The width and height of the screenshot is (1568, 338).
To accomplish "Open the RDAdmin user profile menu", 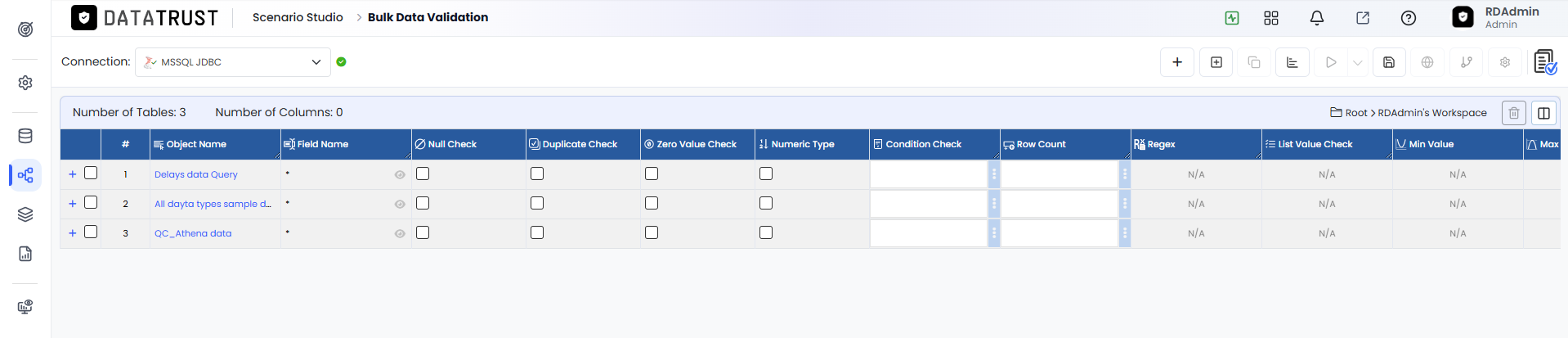I will point(1496,17).
